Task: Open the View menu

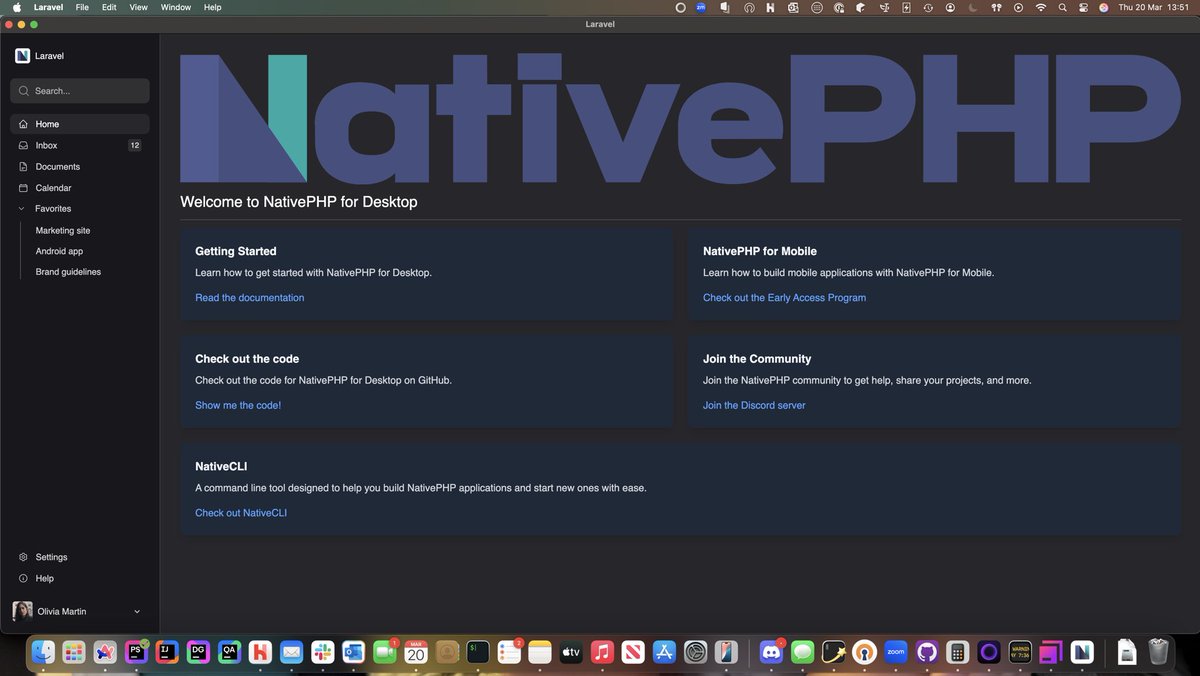Action: pyautogui.click(x=139, y=7)
